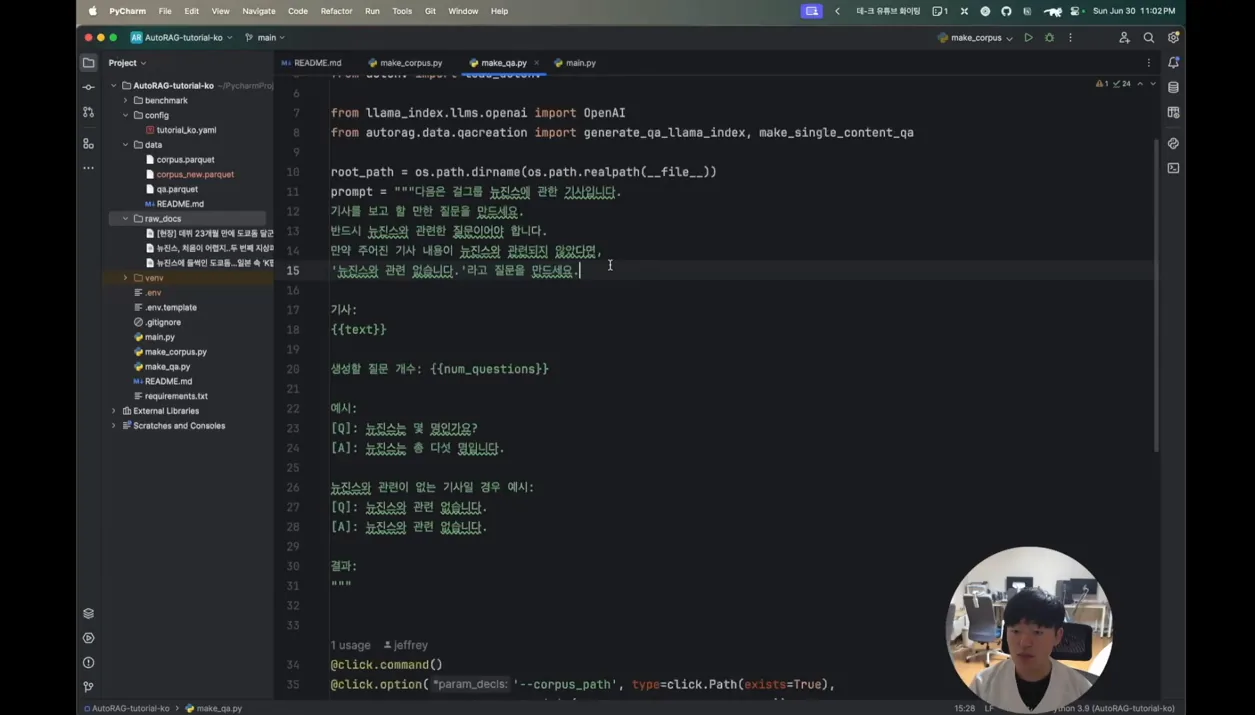Open the Git menu
Viewport: 1255px width, 715px height.
tap(430, 11)
